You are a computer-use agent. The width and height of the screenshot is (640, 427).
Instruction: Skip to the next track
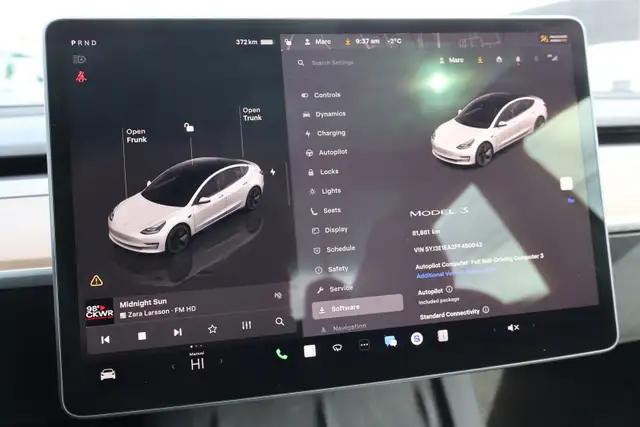(178, 332)
